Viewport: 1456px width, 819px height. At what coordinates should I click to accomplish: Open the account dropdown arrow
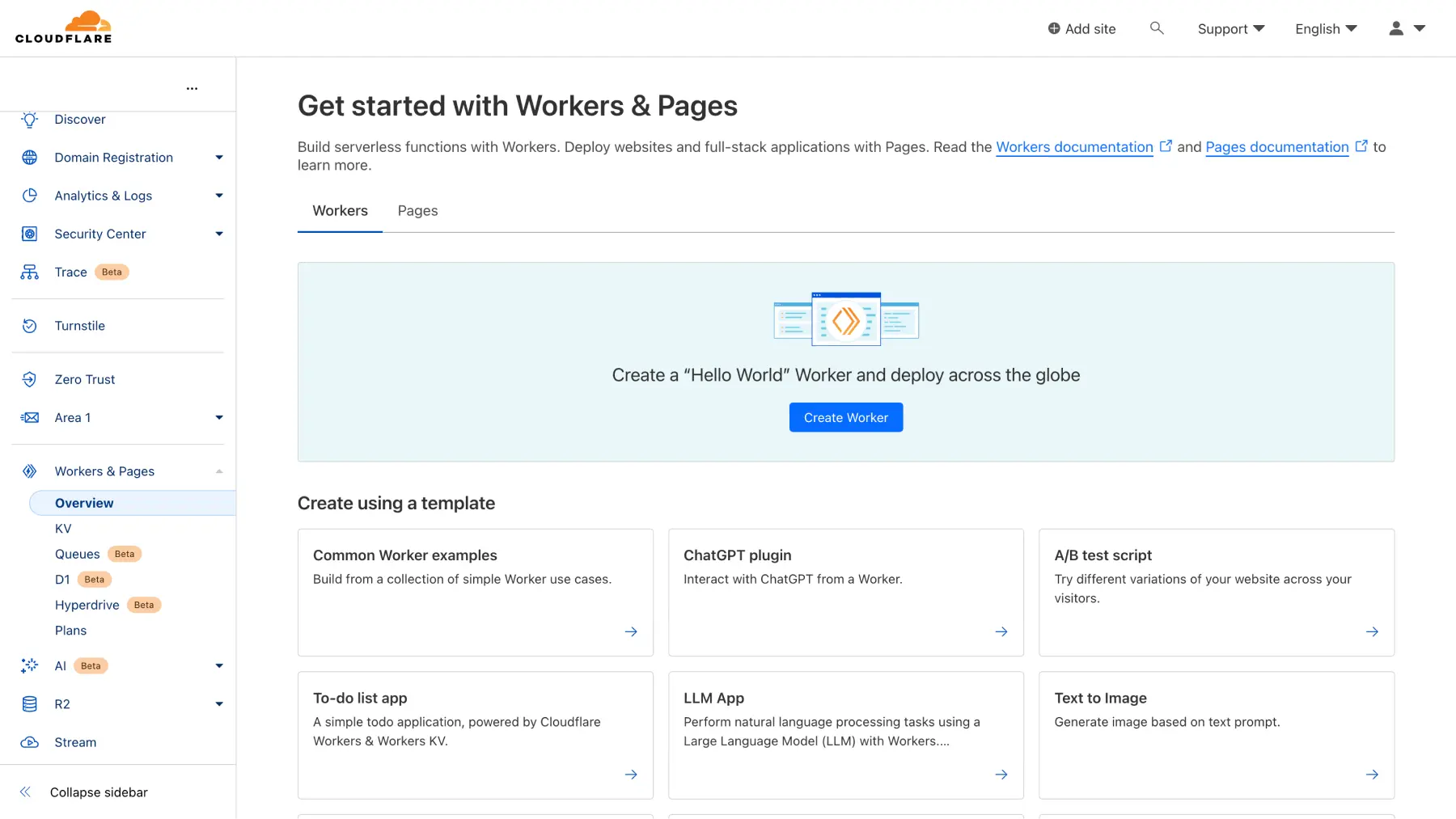pyautogui.click(x=1420, y=28)
